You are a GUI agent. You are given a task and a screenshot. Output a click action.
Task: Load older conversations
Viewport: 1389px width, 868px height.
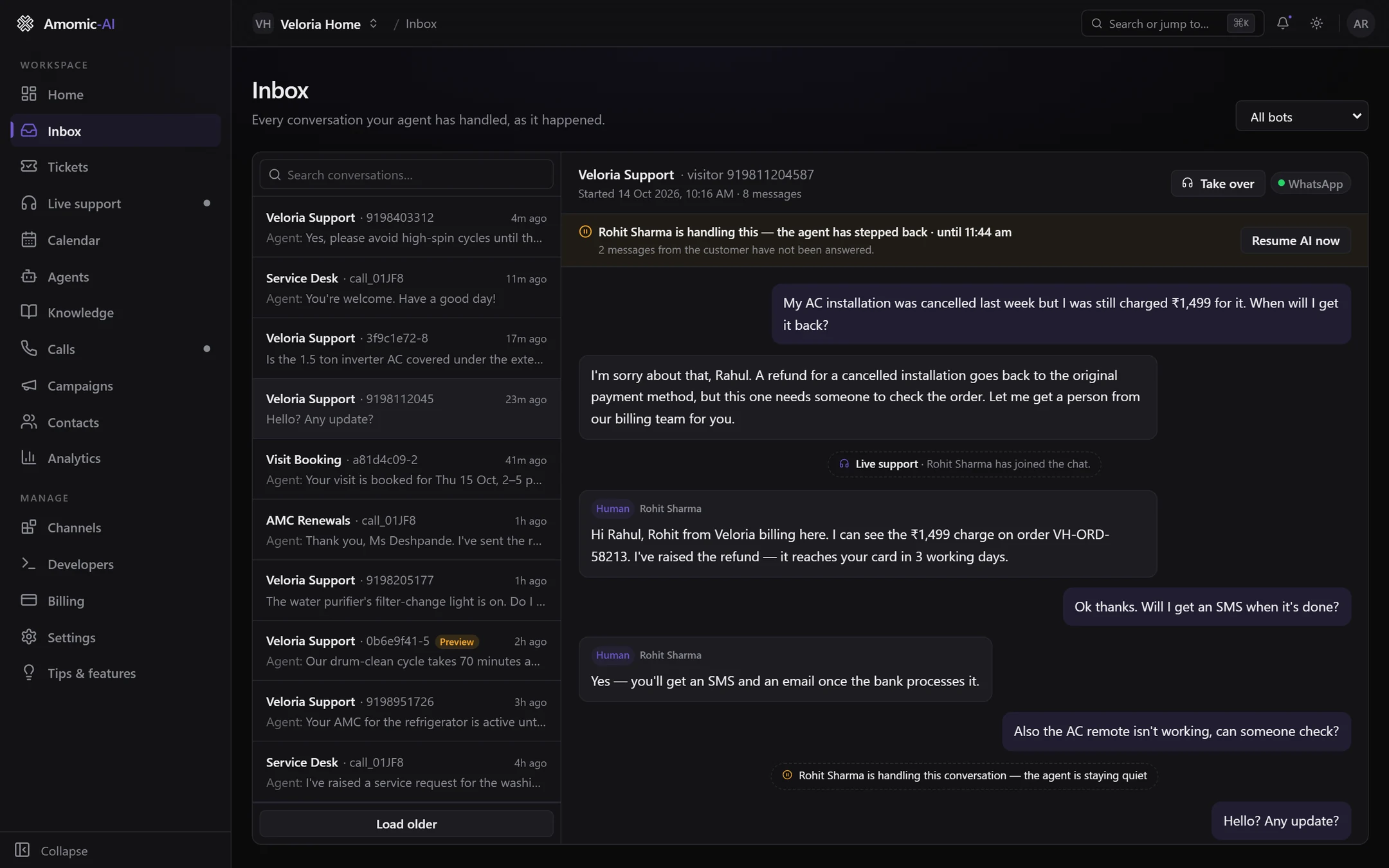point(406,824)
